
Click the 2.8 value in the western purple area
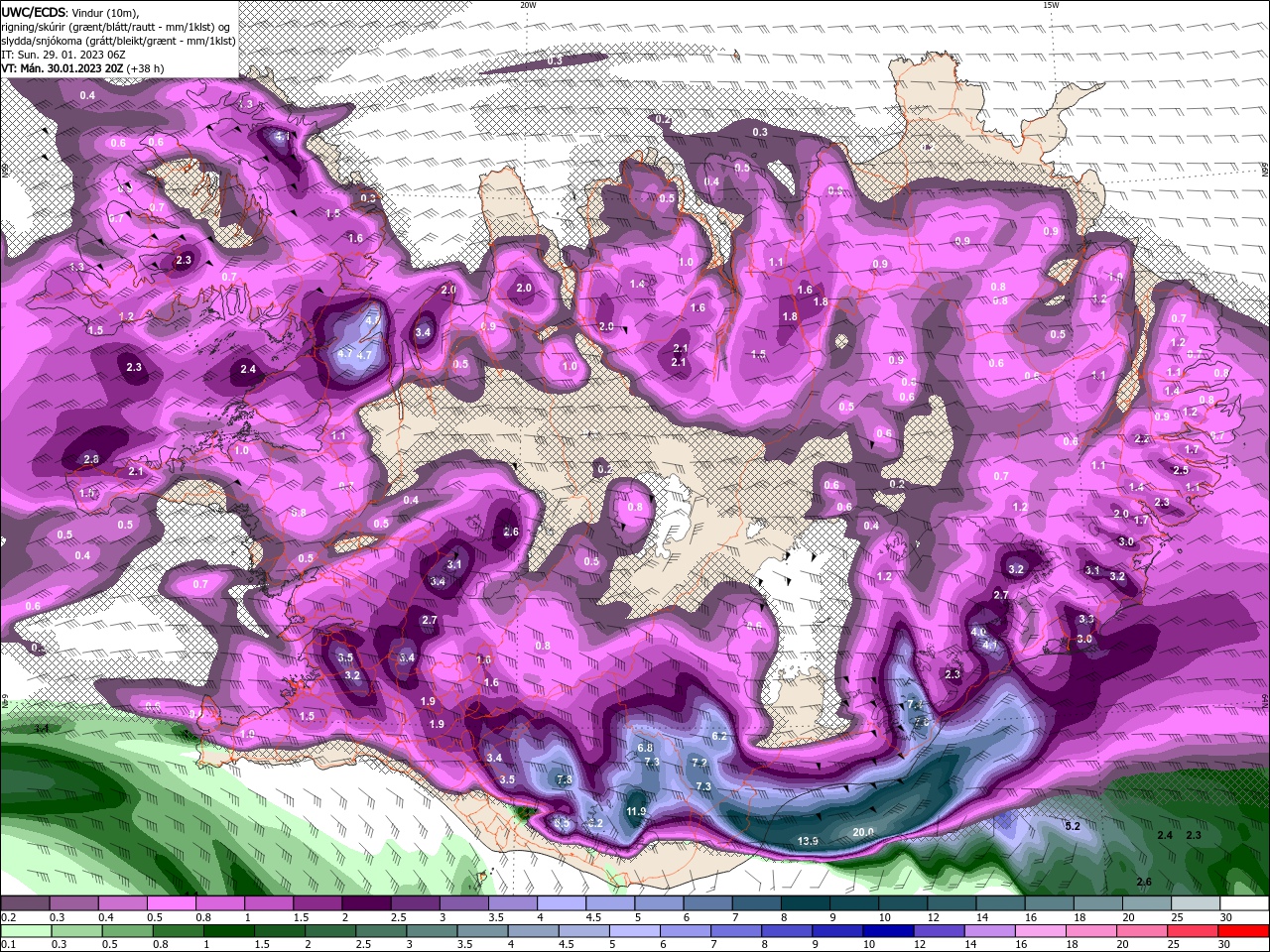(91, 459)
